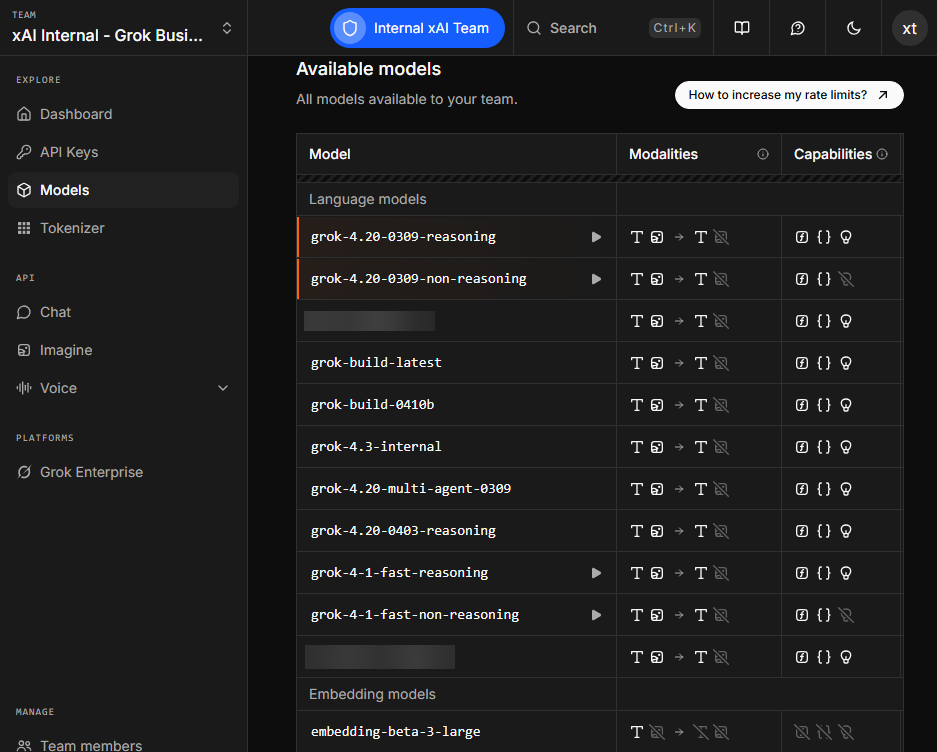Open API Keys page
Image resolution: width=937 pixels, height=752 pixels.
(x=124, y=152)
